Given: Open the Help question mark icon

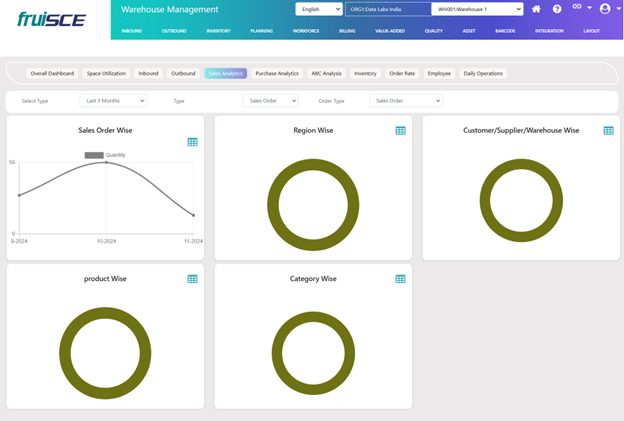Looking at the screenshot, I should (x=557, y=9).
